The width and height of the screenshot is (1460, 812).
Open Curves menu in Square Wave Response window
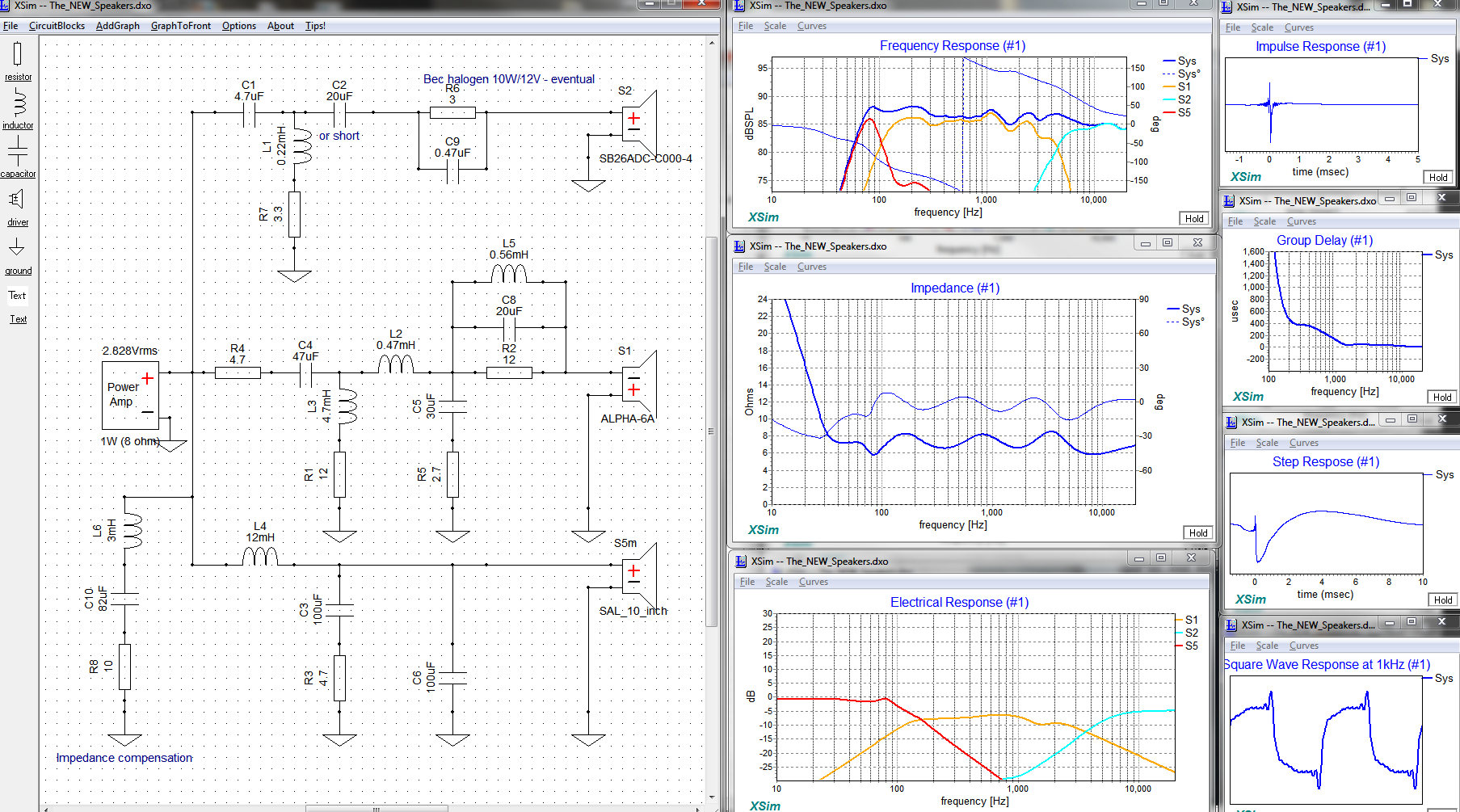[x=1304, y=646]
